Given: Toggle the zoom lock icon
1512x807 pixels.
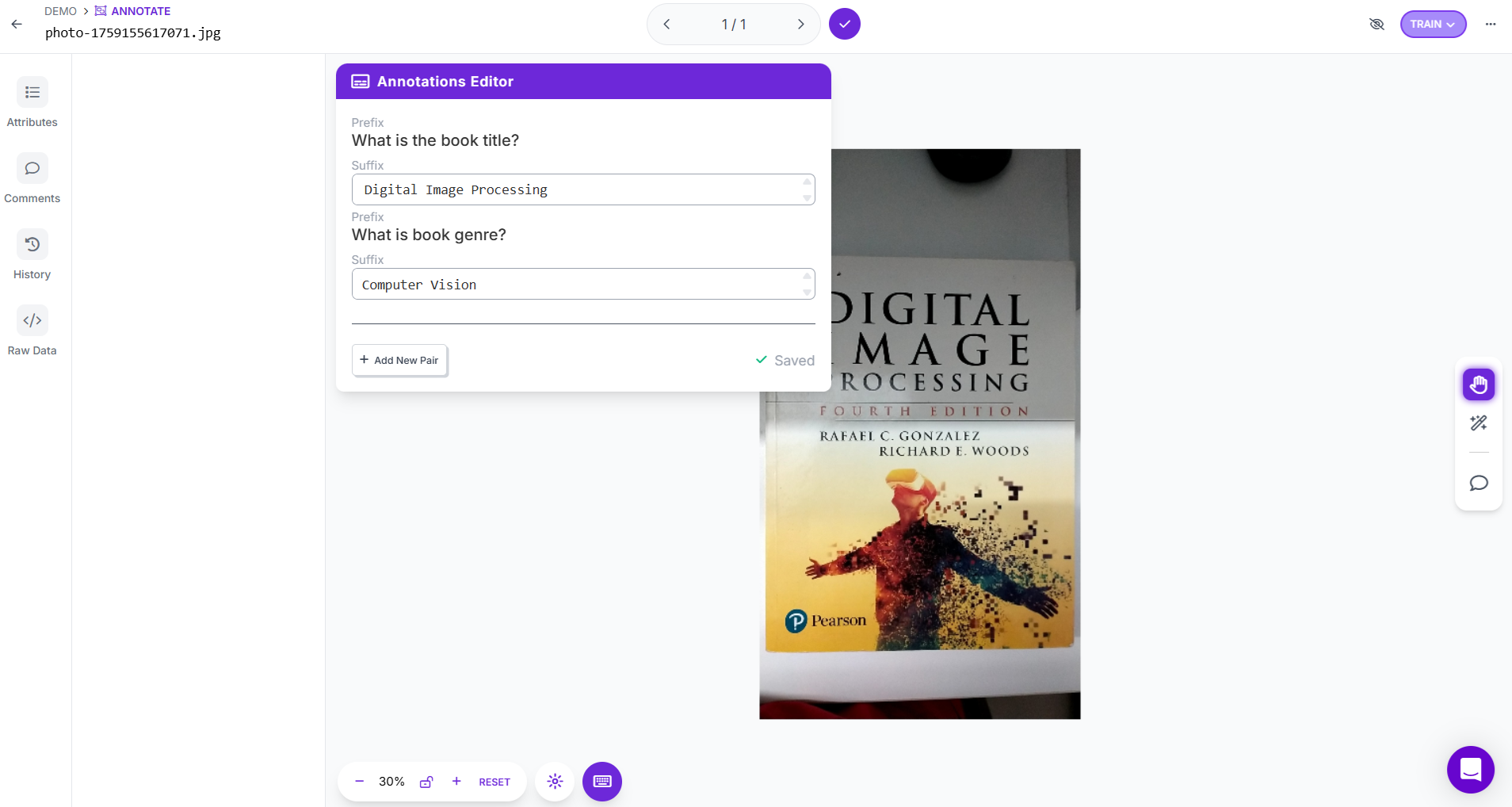Looking at the screenshot, I should 426,782.
